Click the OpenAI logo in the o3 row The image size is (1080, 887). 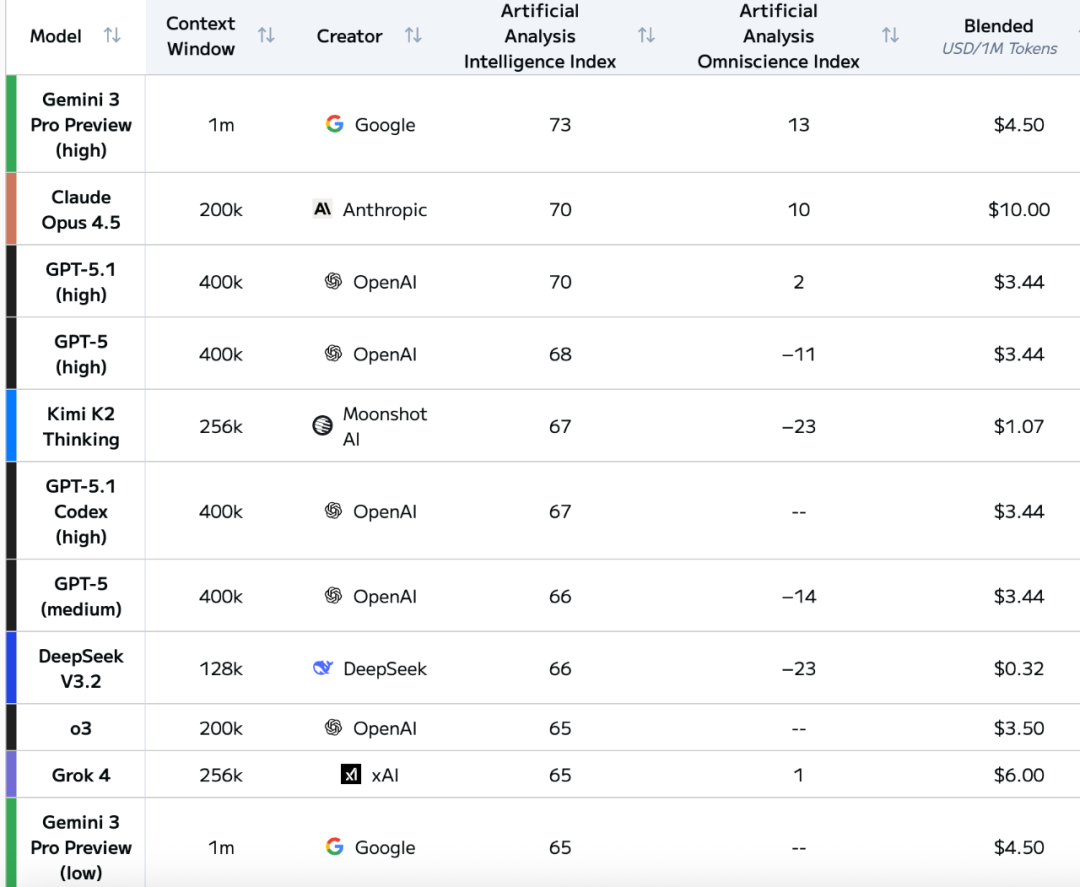pos(333,728)
